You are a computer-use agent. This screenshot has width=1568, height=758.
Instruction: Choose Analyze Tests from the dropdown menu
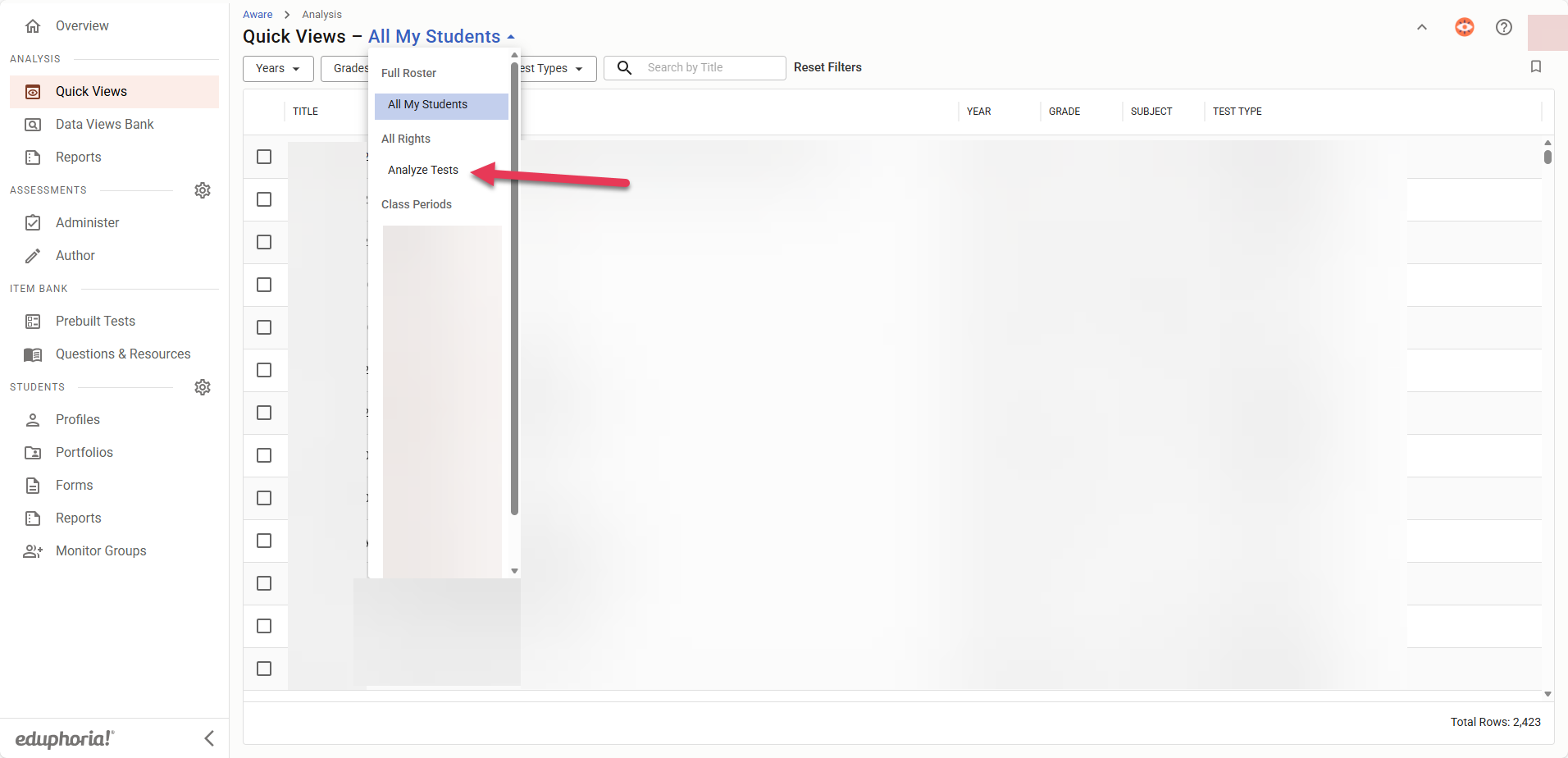point(423,170)
